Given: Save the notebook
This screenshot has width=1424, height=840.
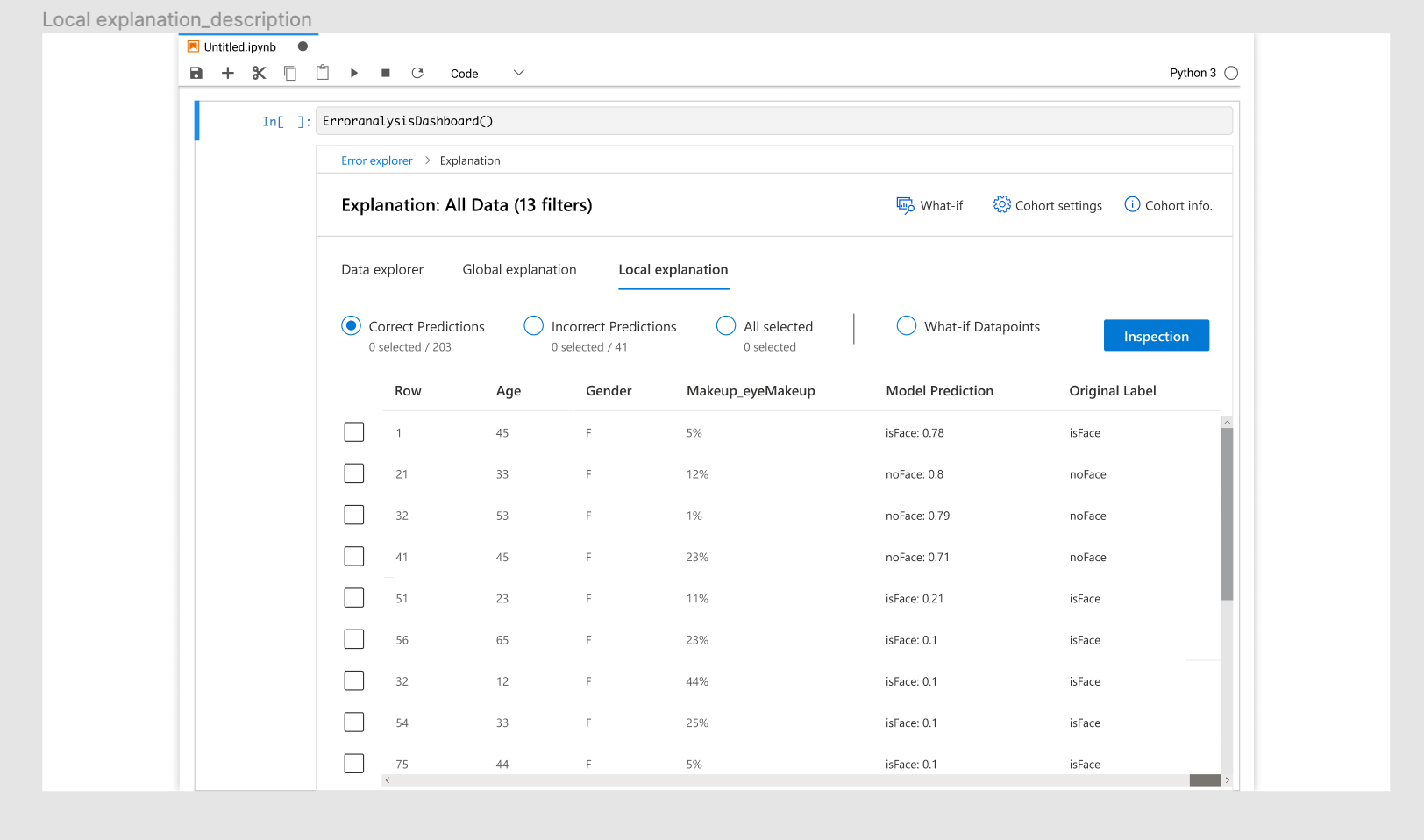Looking at the screenshot, I should click(x=196, y=73).
